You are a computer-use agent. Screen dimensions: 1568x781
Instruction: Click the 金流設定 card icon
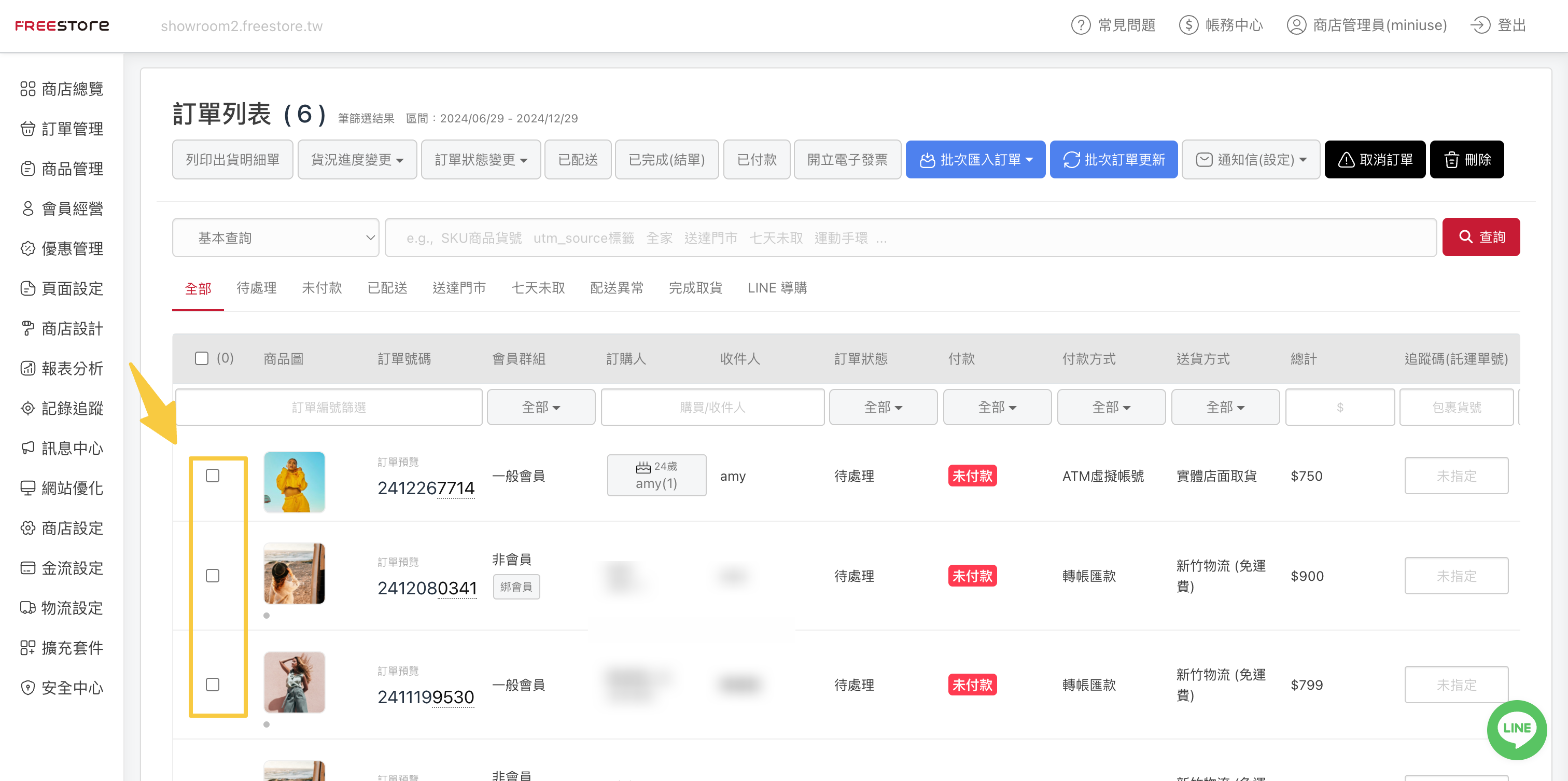point(28,568)
